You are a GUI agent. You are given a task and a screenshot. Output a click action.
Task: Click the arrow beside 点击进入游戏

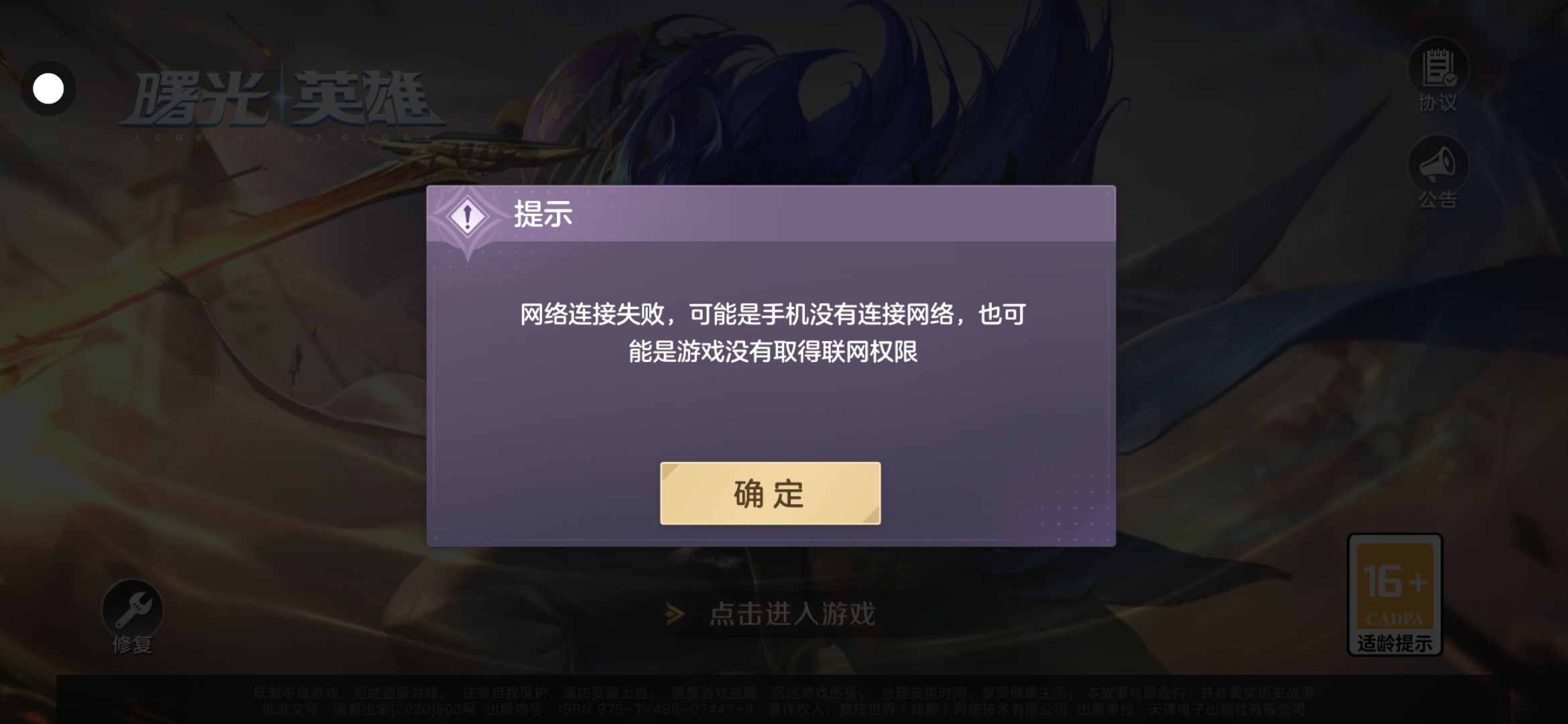click(x=675, y=614)
